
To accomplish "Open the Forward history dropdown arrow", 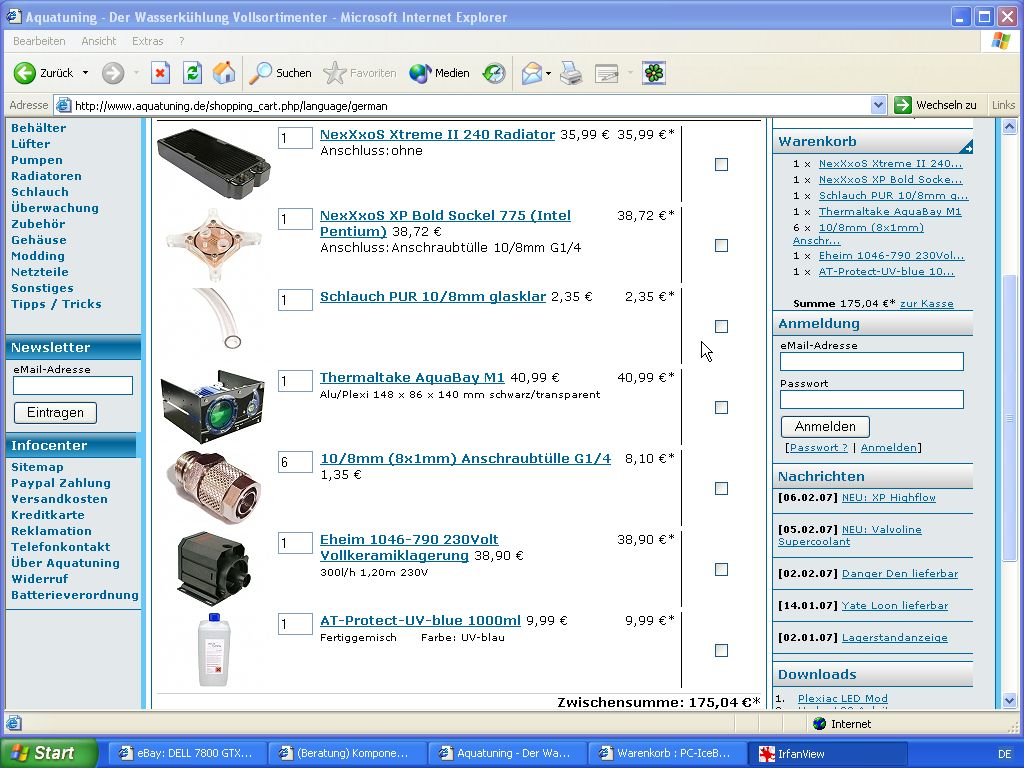I will coord(136,73).
